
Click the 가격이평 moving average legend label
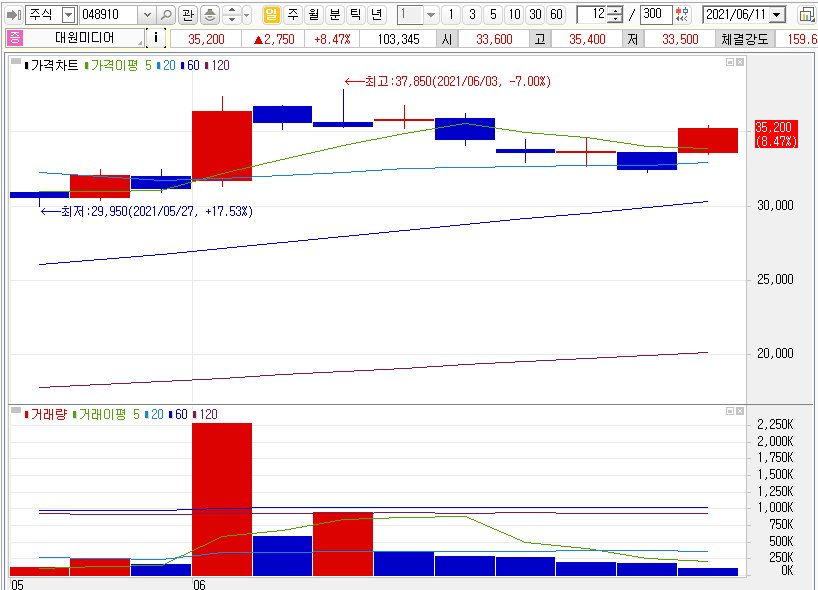point(114,65)
